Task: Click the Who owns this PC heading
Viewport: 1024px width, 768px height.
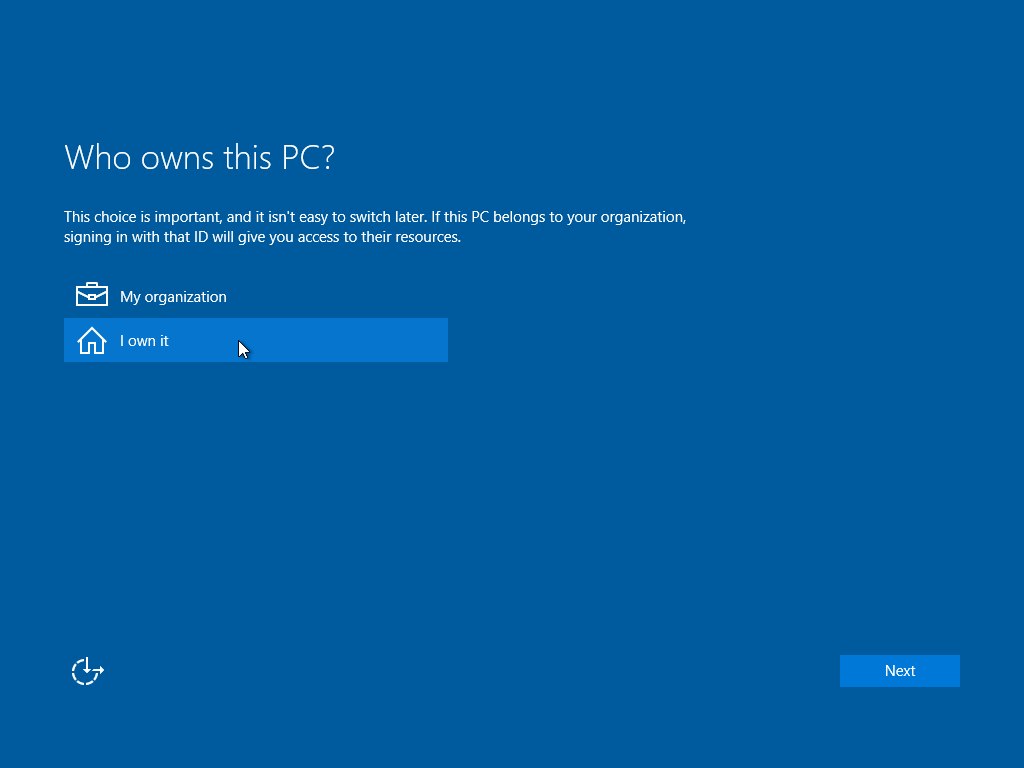Action: pyautogui.click(x=199, y=157)
